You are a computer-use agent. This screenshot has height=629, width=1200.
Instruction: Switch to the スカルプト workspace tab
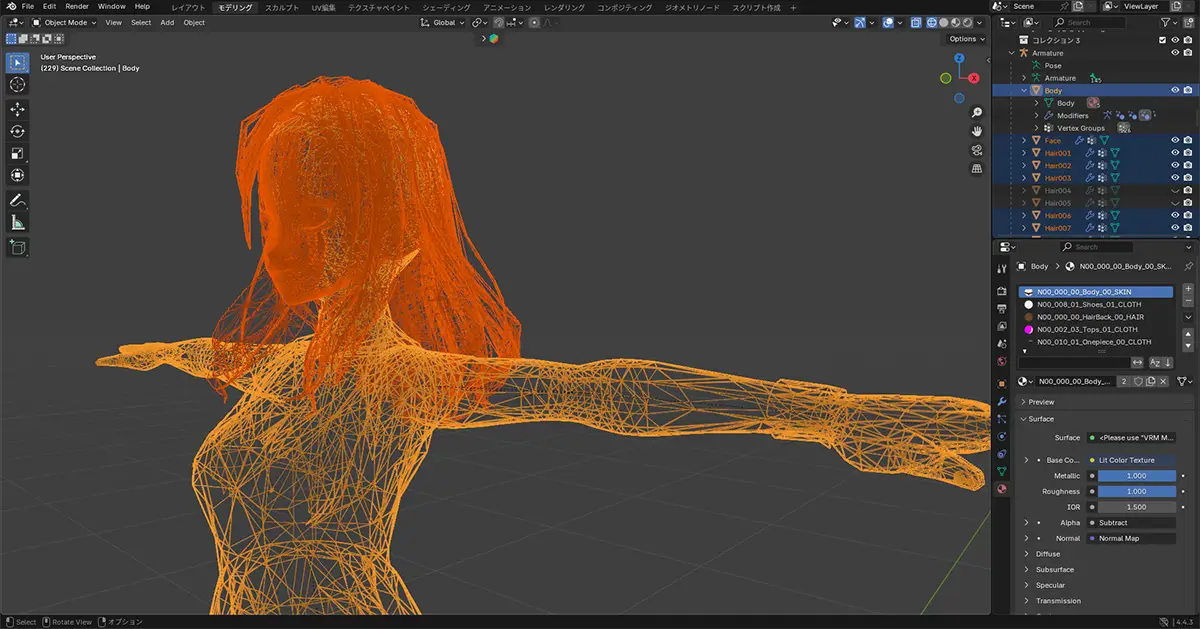(284, 7)
